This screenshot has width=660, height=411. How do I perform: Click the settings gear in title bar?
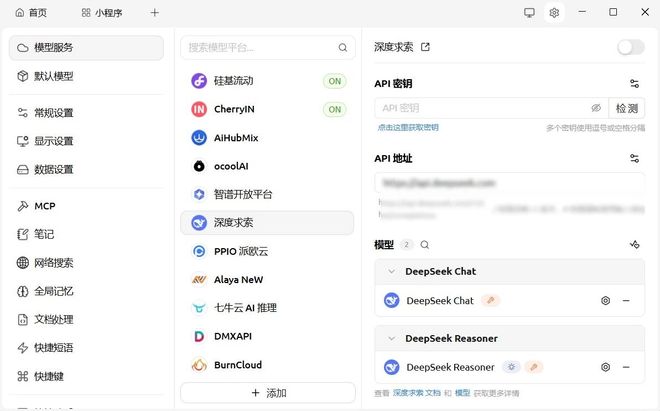click(x=554, y=13)
